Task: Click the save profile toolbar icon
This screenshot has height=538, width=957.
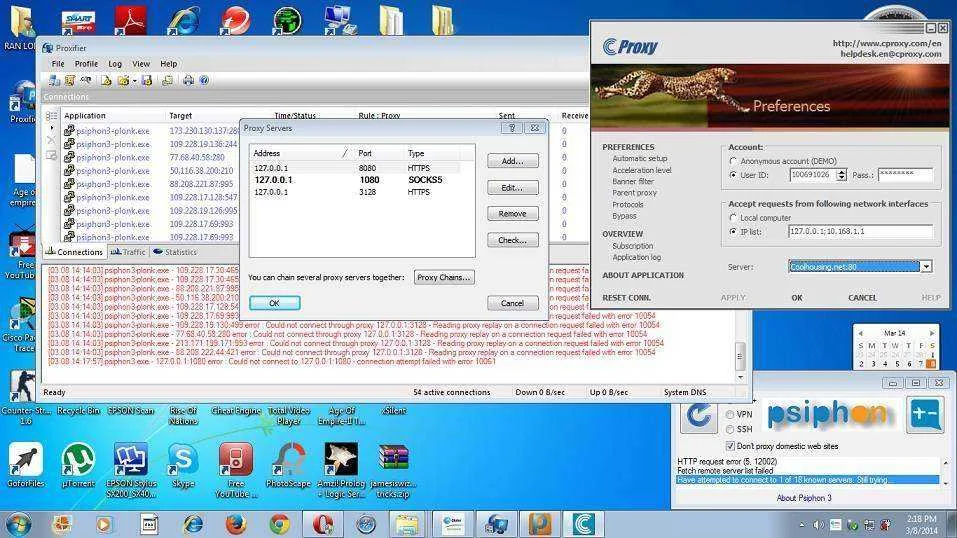Action: pyautogui.click(x=146, y=81)
